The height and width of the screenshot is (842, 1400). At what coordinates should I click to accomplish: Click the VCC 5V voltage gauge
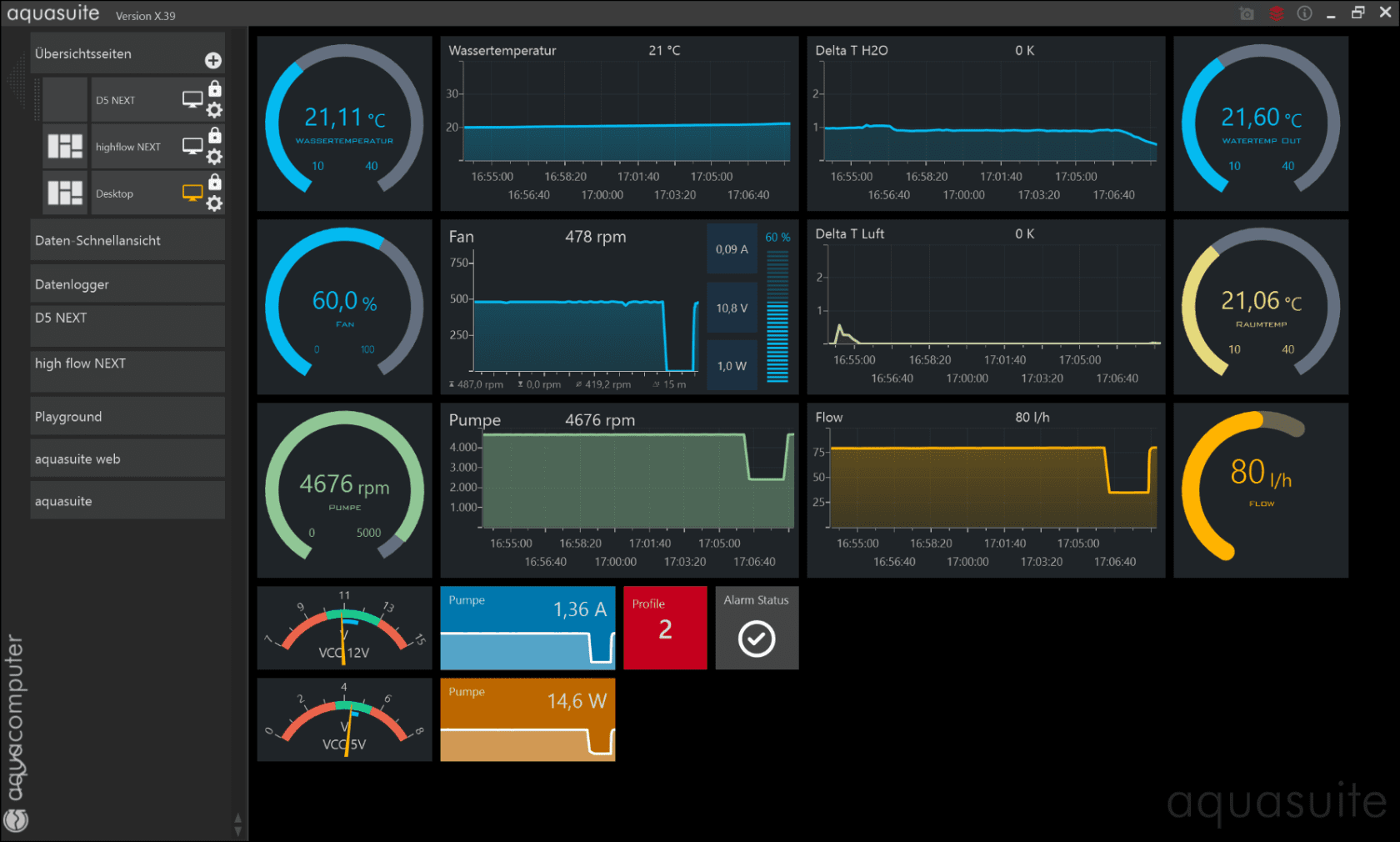(x=344, y=719)
